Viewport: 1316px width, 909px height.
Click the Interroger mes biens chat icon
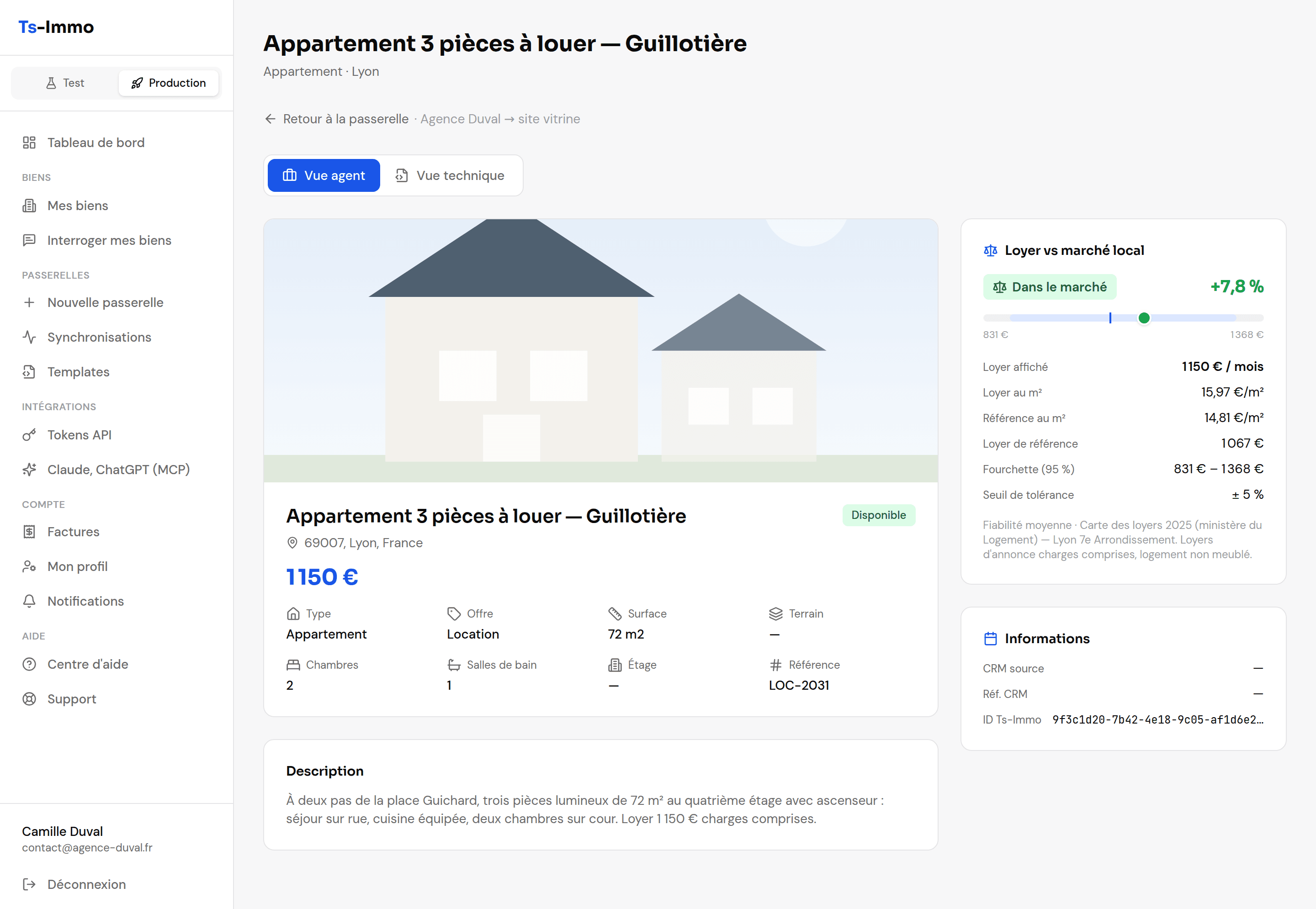point(29,240)
